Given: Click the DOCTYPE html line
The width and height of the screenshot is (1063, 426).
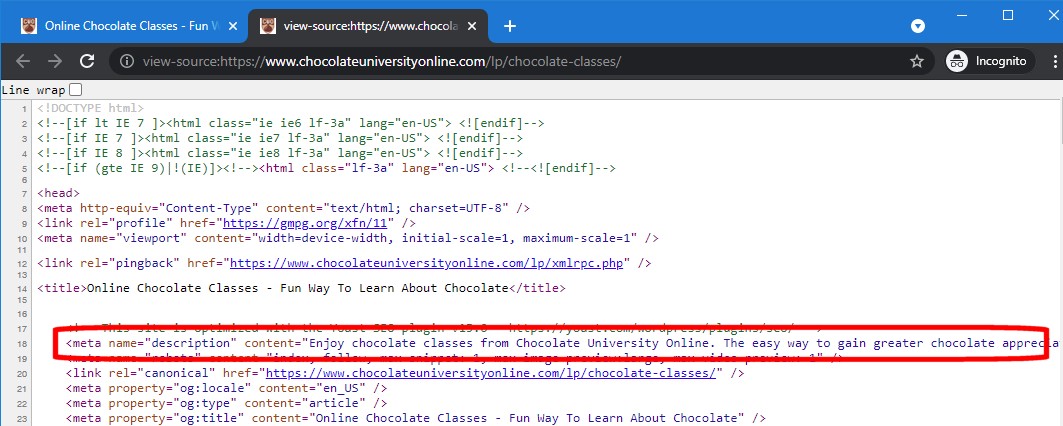Looking at the screenshot, I should 91,108.
